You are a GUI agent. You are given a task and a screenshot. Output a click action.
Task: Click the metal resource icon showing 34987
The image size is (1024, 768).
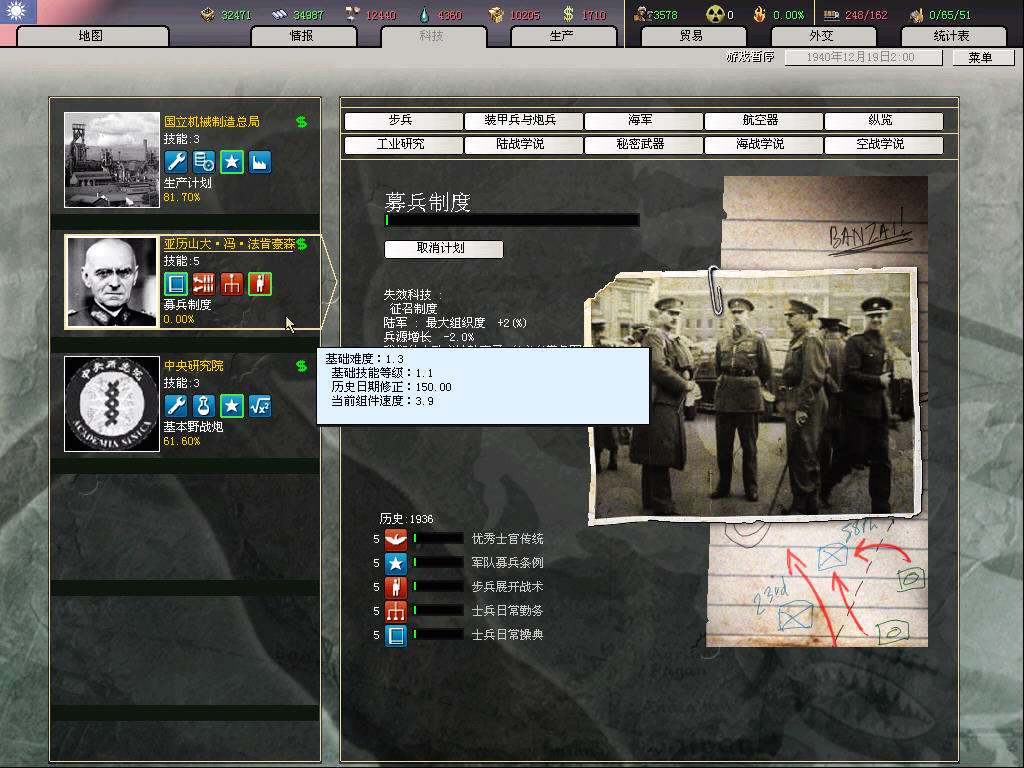click(280, 14)
